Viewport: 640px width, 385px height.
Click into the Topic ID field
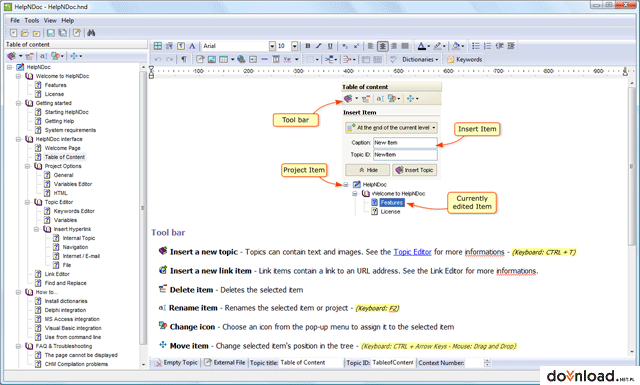[393, 363]
